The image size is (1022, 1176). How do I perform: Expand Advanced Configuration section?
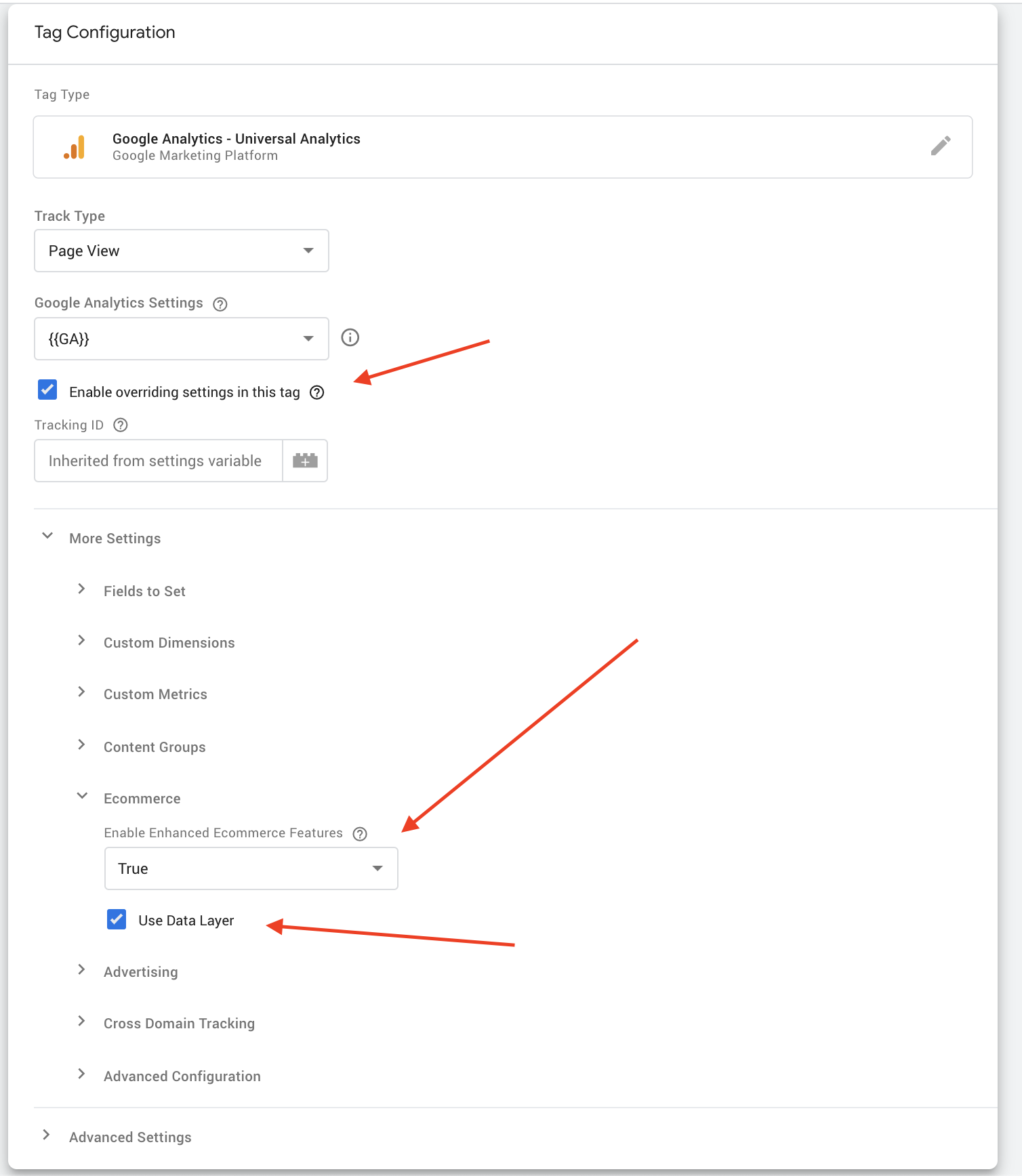pos(168,1076)
